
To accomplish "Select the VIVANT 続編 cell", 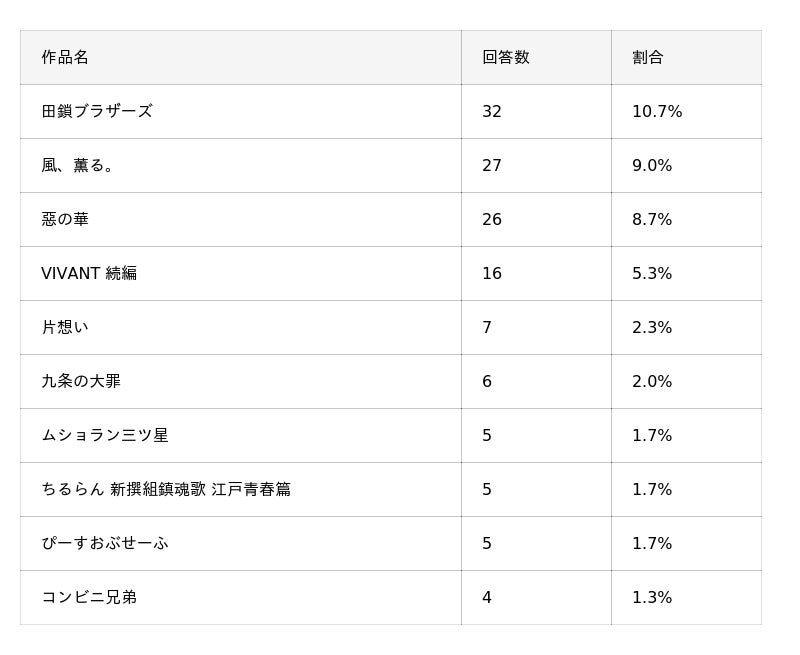I will coord(89,274).
